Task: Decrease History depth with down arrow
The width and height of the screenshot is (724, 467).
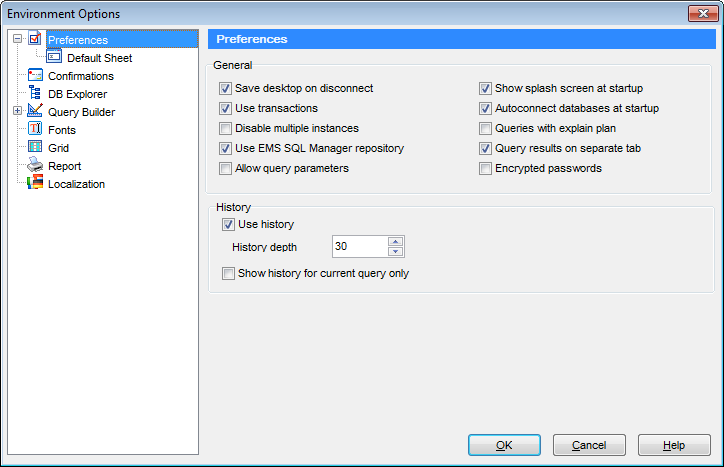Action: pyautogui.click(x=396, y=252)
